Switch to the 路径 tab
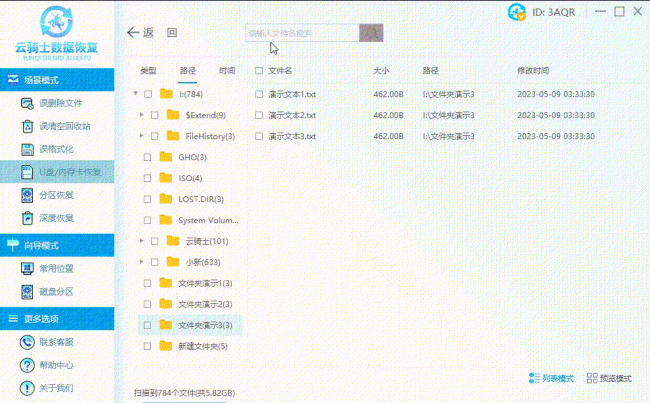The height and width of the screenshot is (403, 650). click(x=188, y=70)
